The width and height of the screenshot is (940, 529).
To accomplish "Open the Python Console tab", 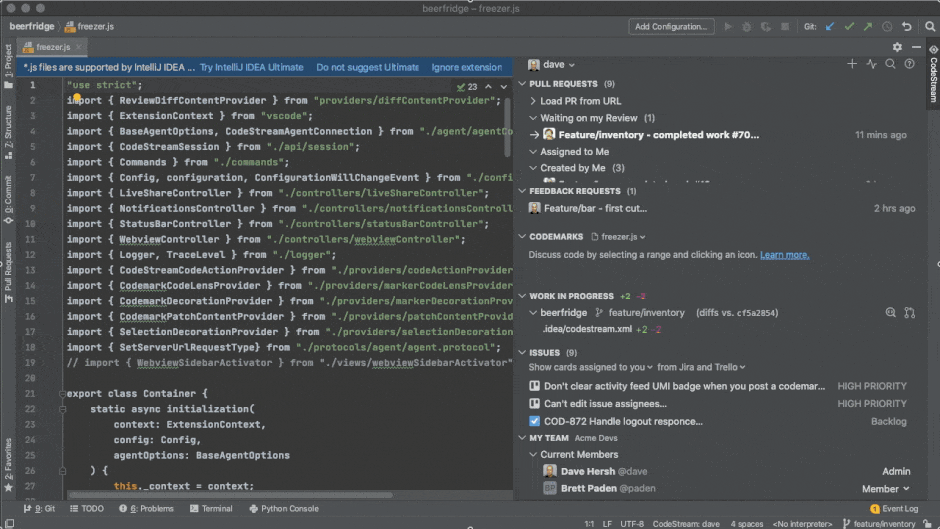I will click(284, 509).
